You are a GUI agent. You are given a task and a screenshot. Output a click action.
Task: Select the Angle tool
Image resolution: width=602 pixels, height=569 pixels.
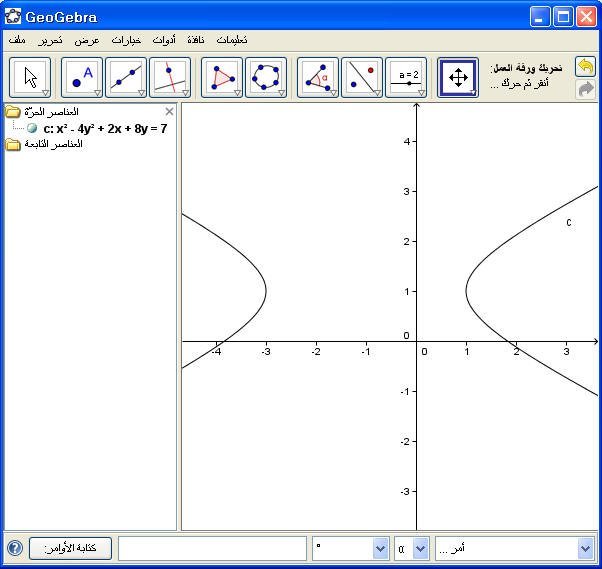318,78
